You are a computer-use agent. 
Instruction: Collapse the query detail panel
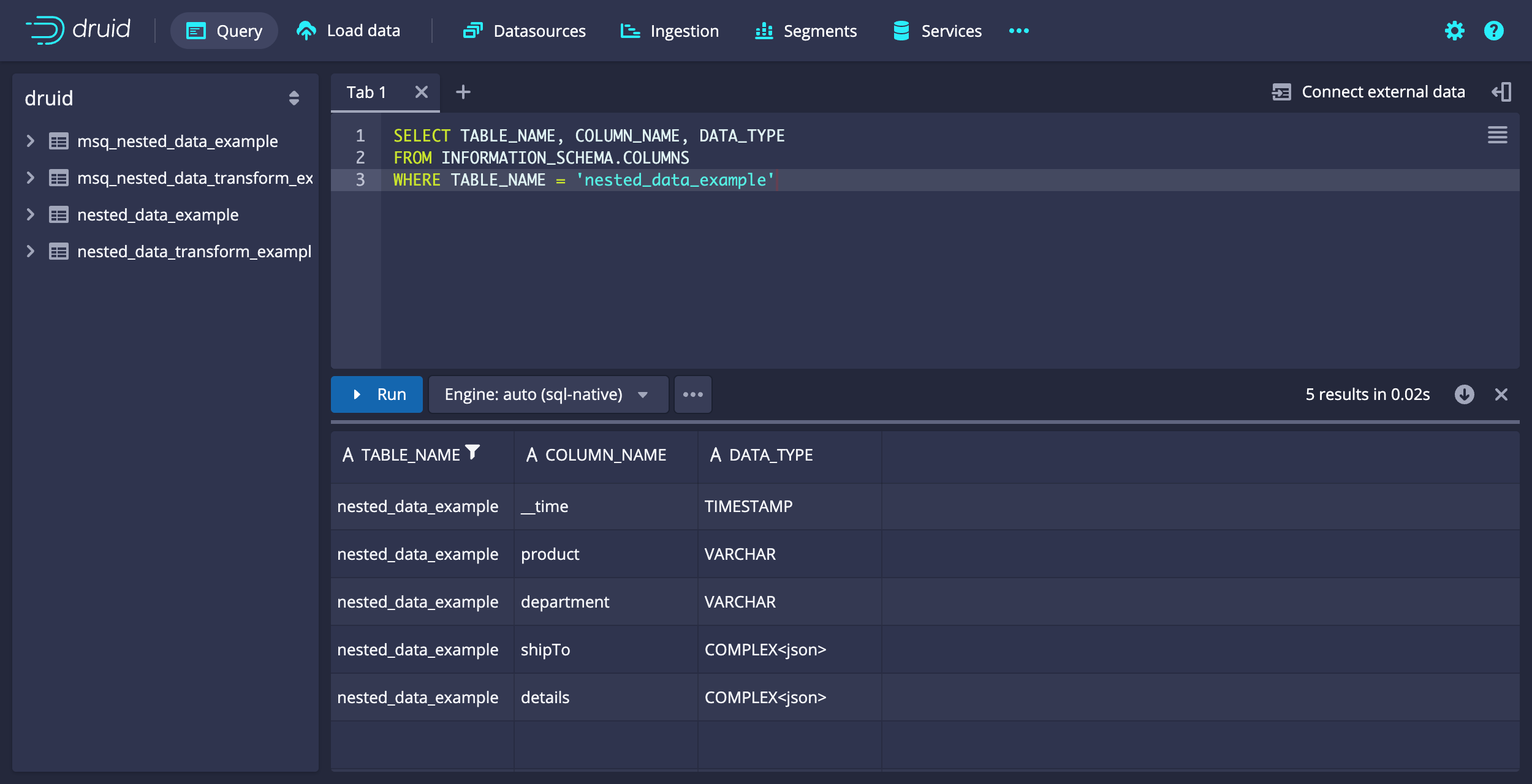[x=1502, y=91]
